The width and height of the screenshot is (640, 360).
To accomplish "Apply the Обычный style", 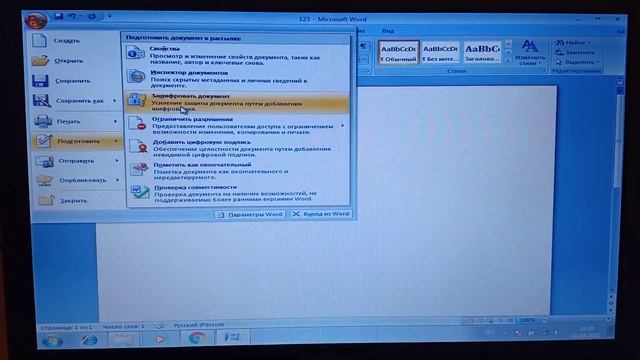I will (x=398, y=52).
